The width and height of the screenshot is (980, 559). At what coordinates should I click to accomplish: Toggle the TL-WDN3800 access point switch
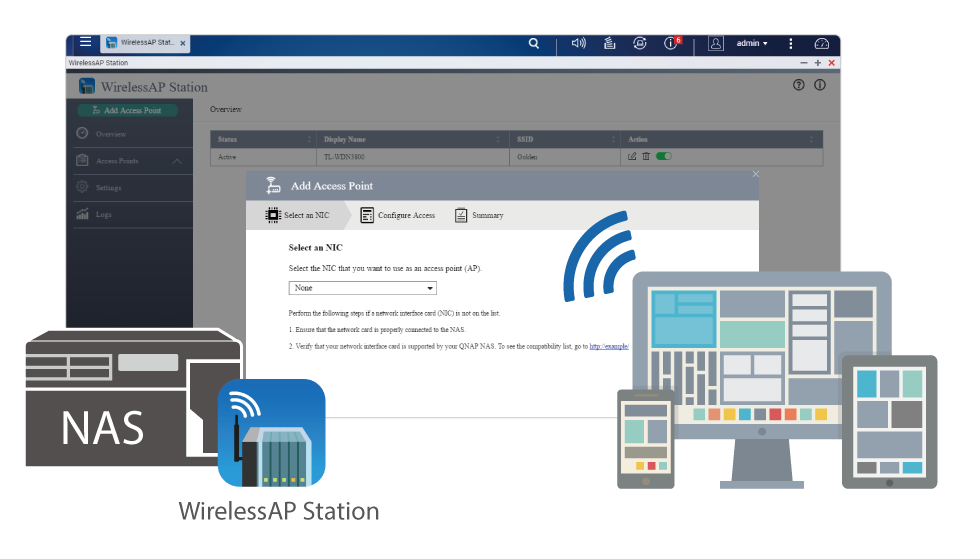point(664,157)
